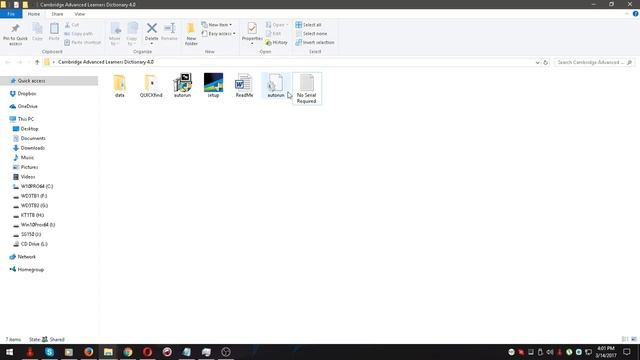
Task: Click Invert selection in the ribbon
Action: tap(315, 42)
